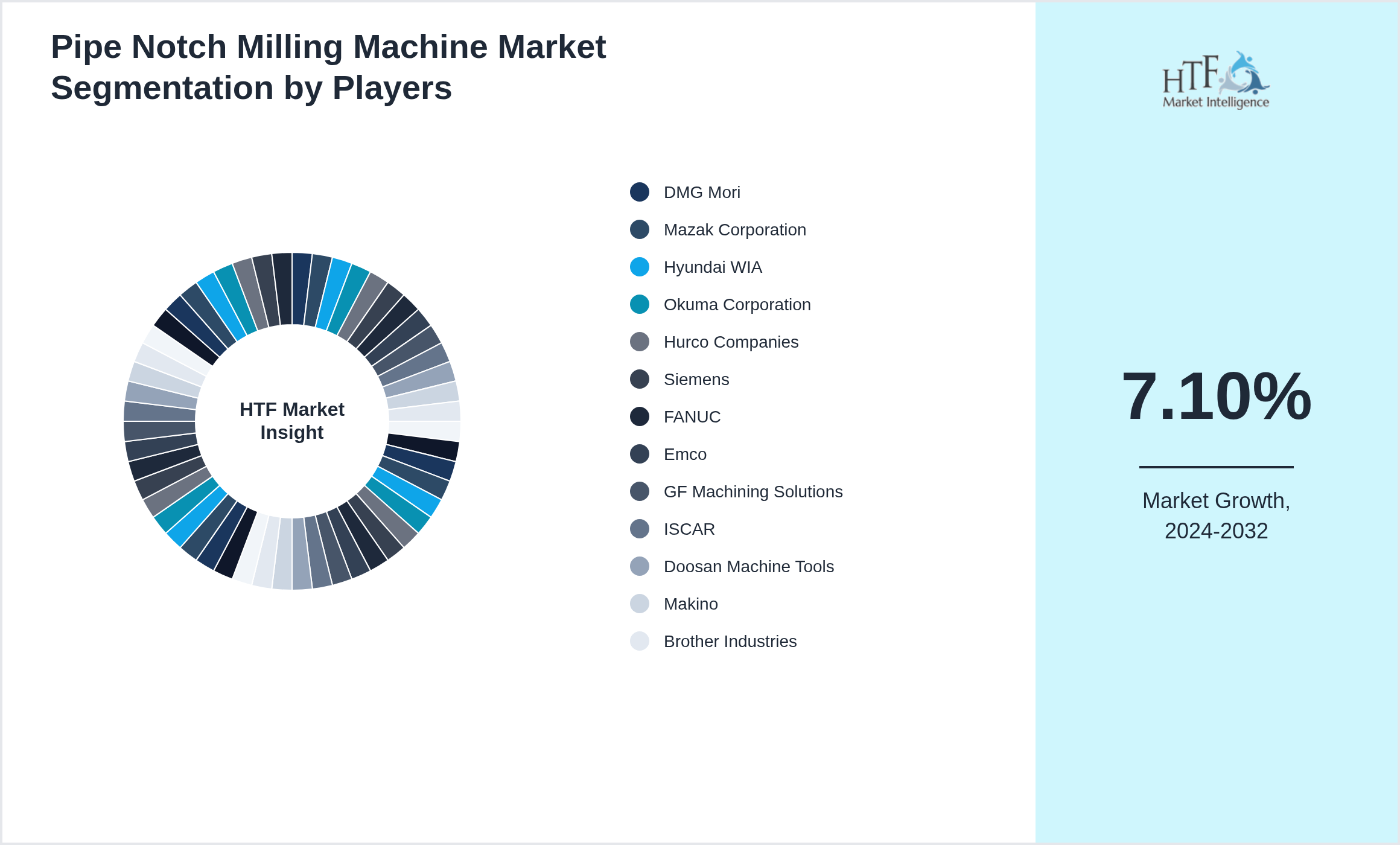Click the Emco legend color dot
Image resolution: width=1400 pixels, height=845 pixels.
coord(640,454)
